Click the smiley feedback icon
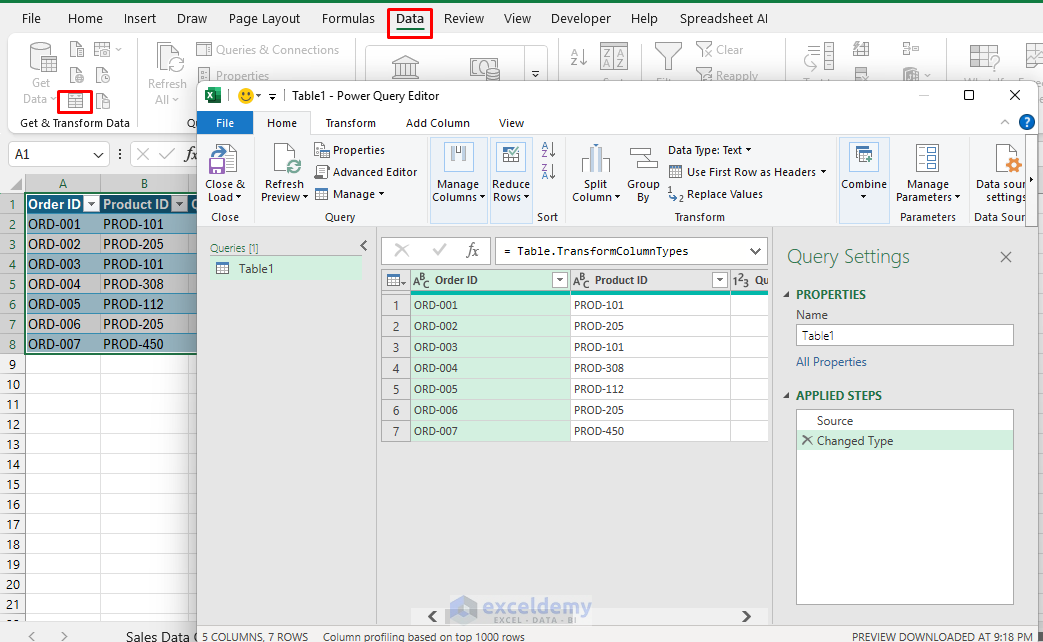Viewport: 1043px width, 642px height. (x=246, y=96)
